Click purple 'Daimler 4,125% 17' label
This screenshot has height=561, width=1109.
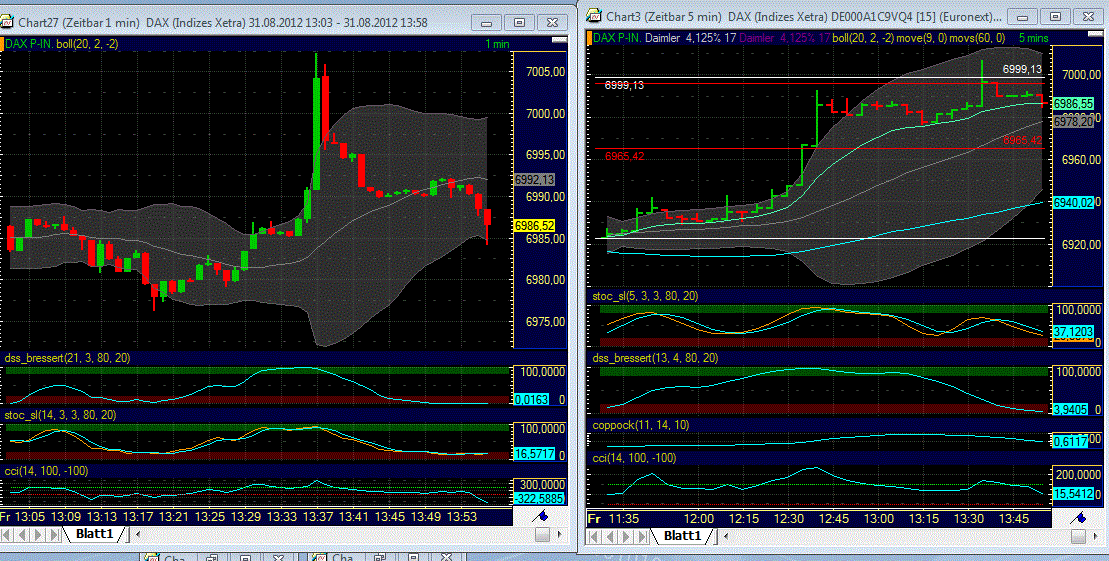785,37
